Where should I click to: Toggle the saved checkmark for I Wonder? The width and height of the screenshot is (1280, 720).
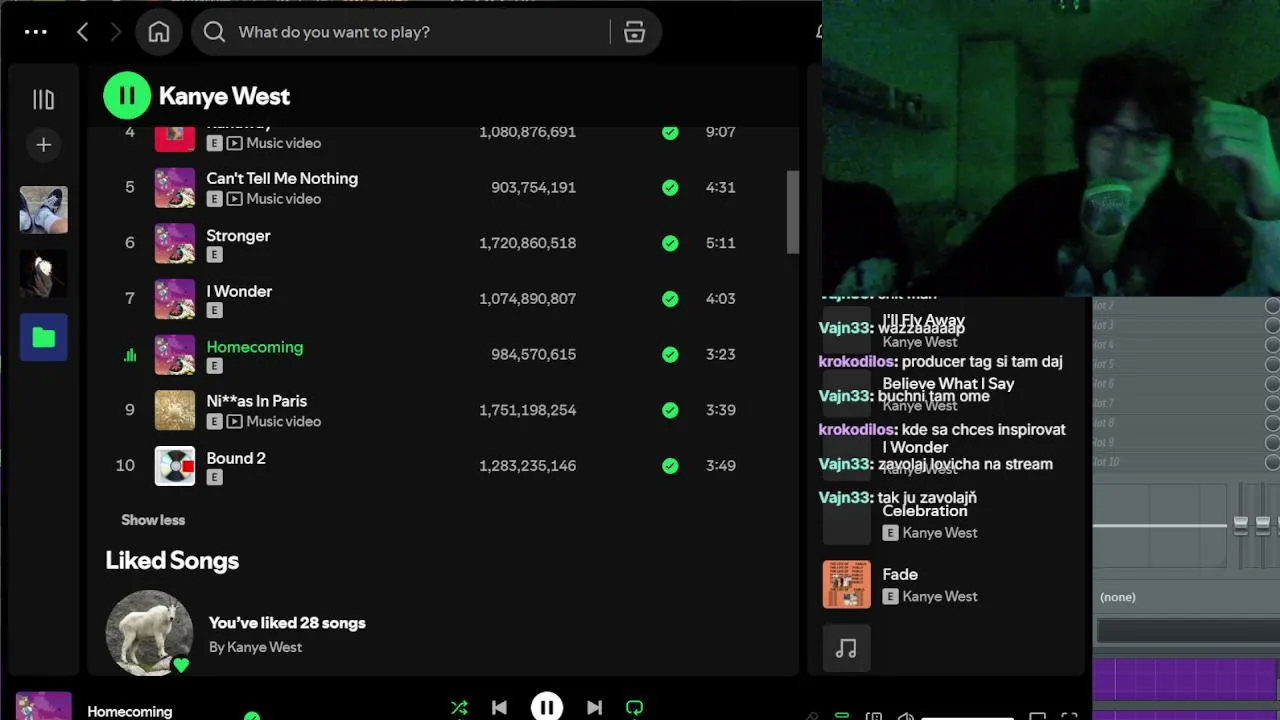[670, 298]
